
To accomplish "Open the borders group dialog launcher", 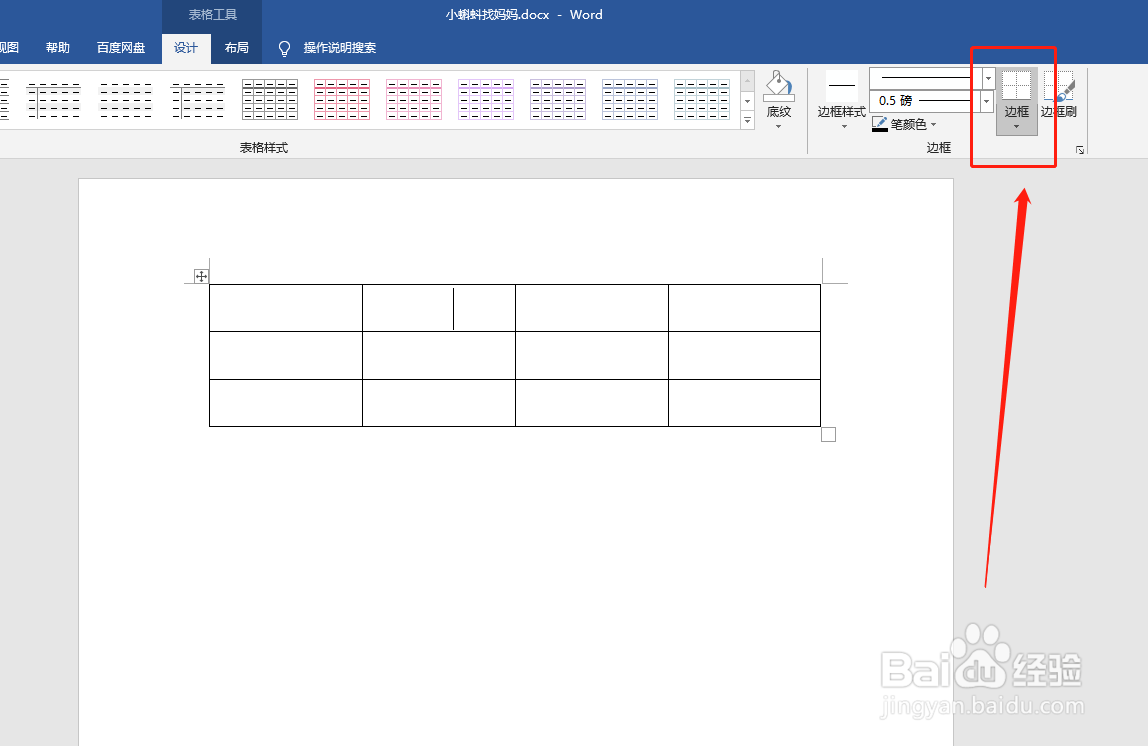I will pyautogui.click(x=1079, y=149).
